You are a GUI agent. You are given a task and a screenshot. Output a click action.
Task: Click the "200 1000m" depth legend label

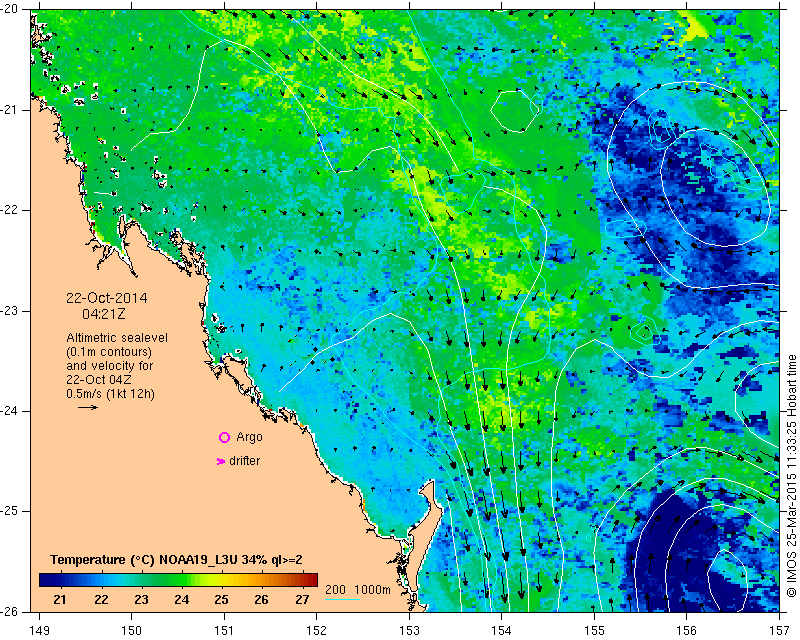point(358,589)
